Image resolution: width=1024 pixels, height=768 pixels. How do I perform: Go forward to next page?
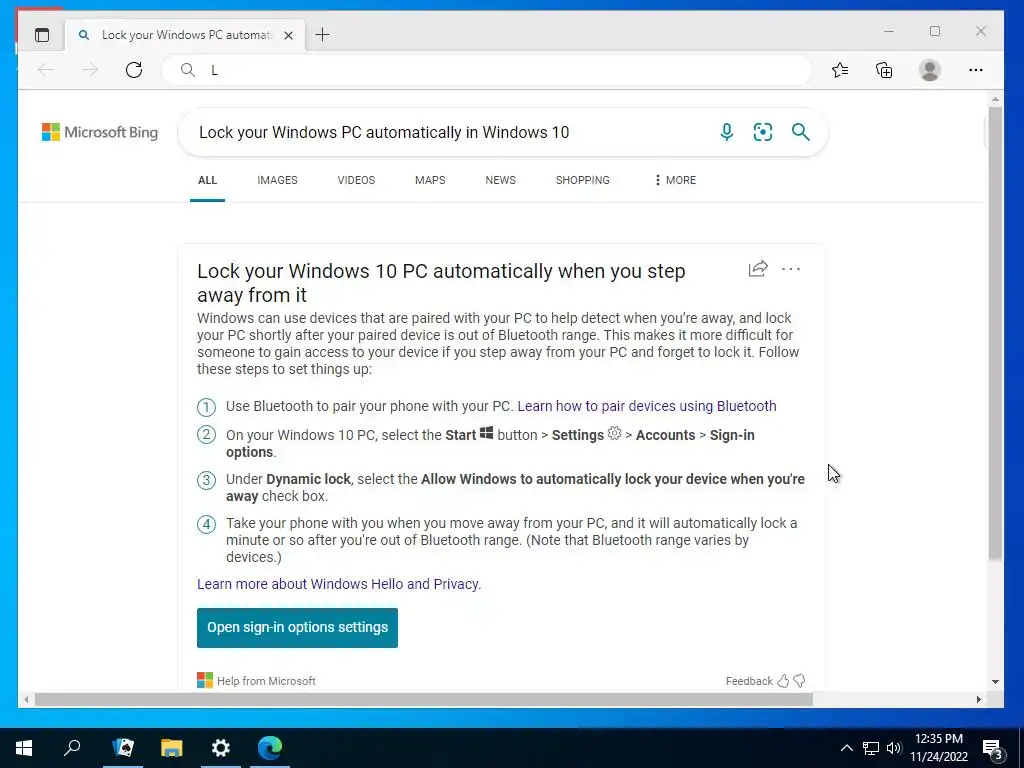point(90,70)
